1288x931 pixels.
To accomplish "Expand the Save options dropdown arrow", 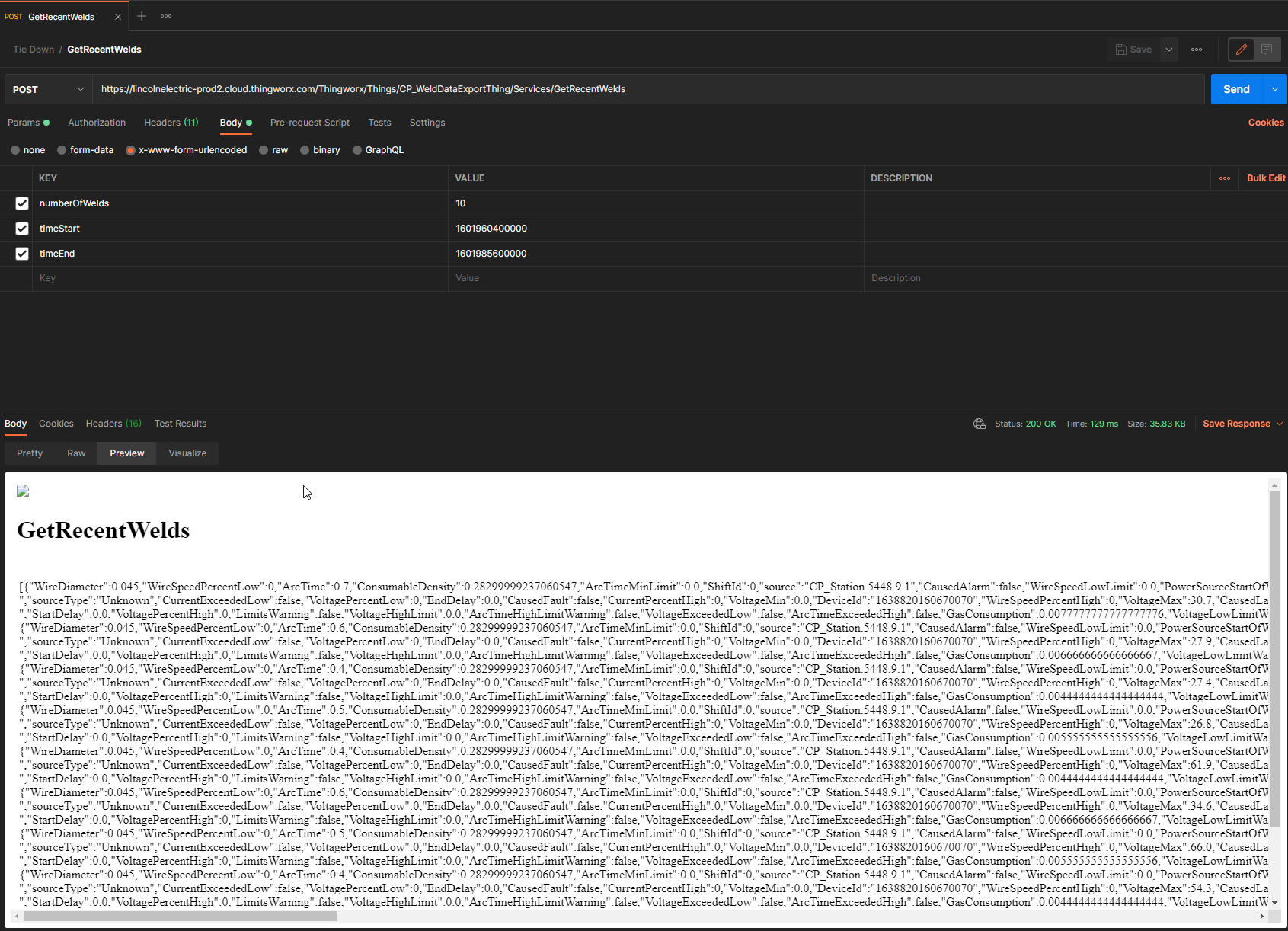I will click(x=1169, y=50).
